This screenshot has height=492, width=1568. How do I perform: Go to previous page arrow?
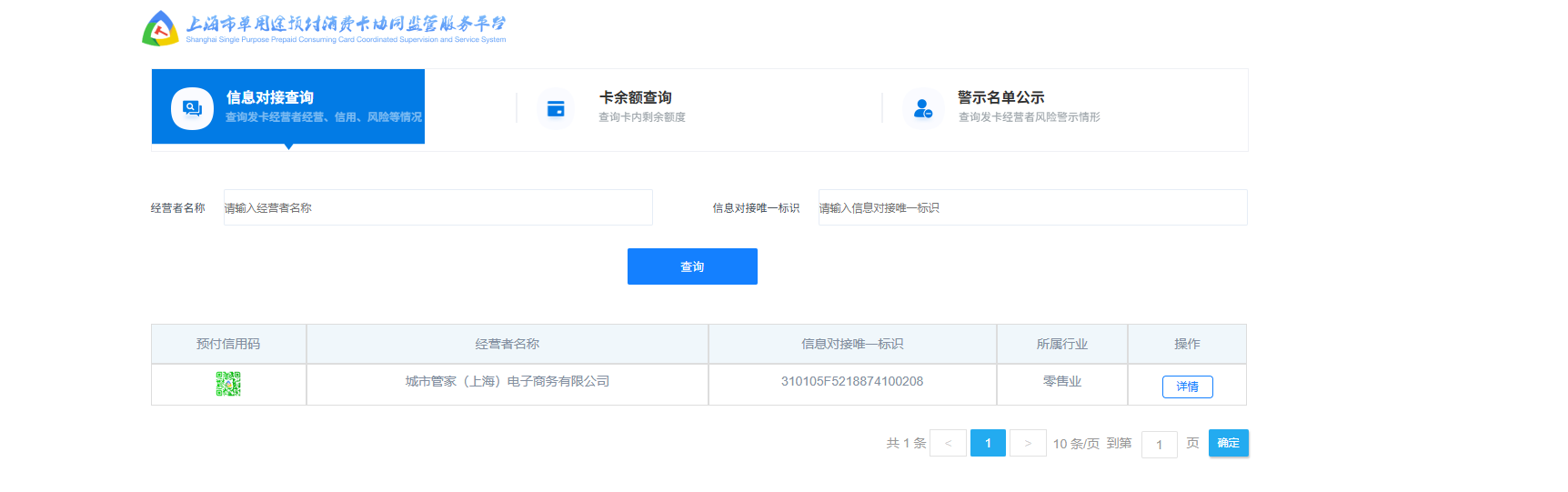tap(949, 443)
